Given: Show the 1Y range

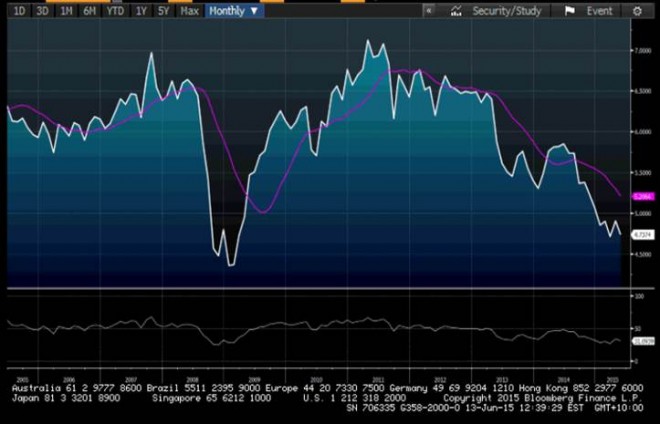Looking at the screenshot, I should [141, 11].
